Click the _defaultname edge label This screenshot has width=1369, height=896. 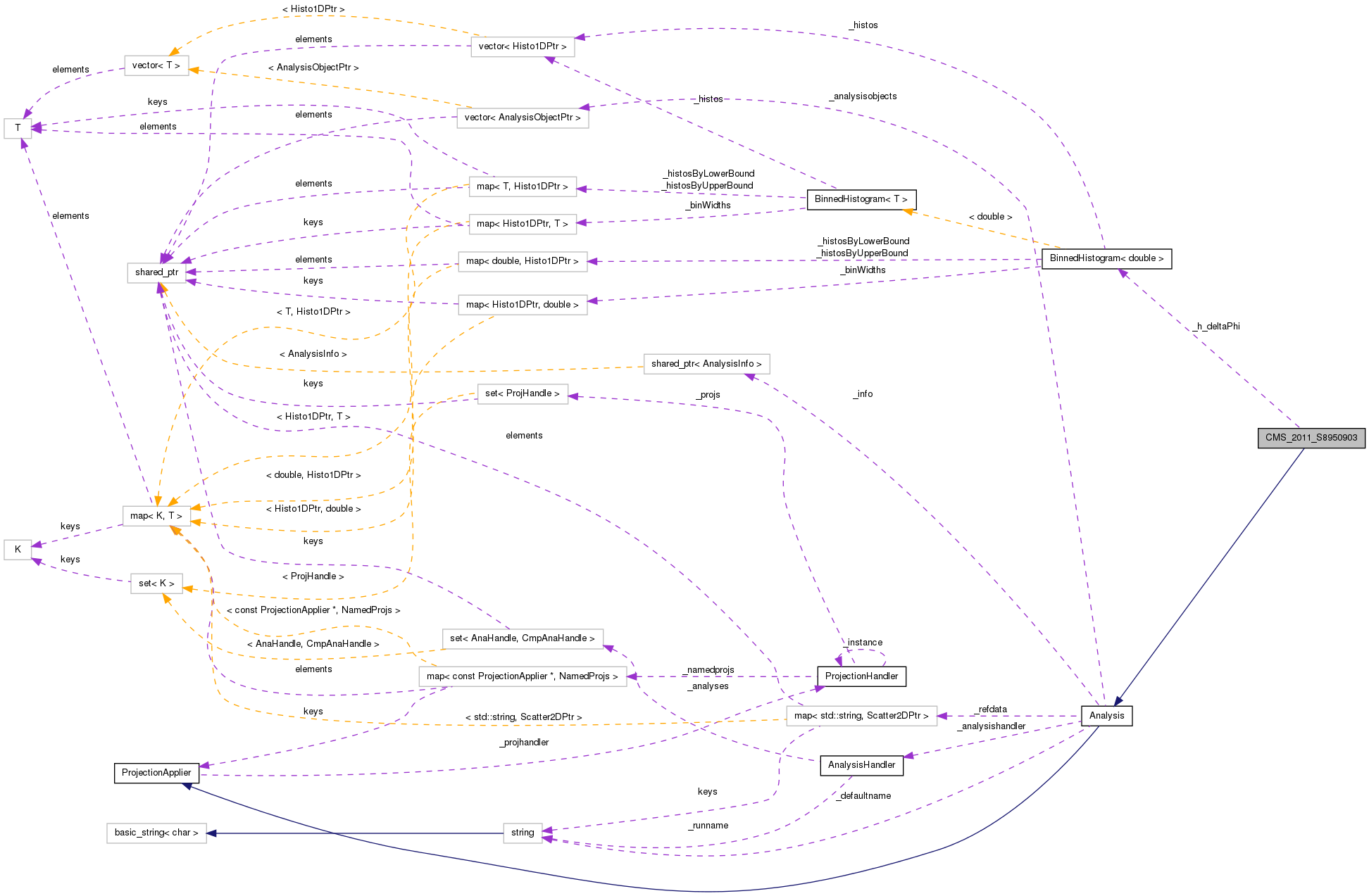click(x=863, y=796)
